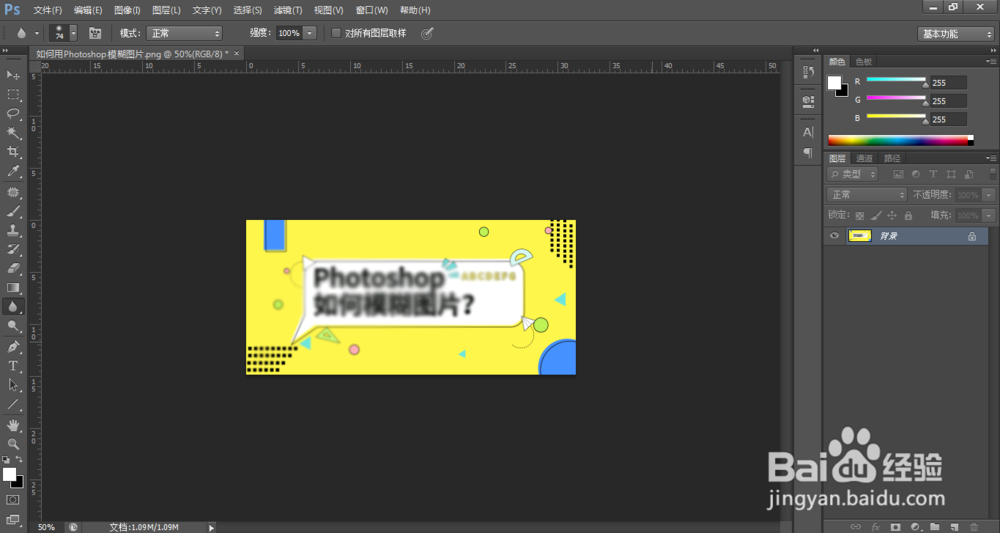Image resolution: width=1000 pixels, height=533 pixels.
Task: Open the Properties panel icon
Action: [808, 101]
